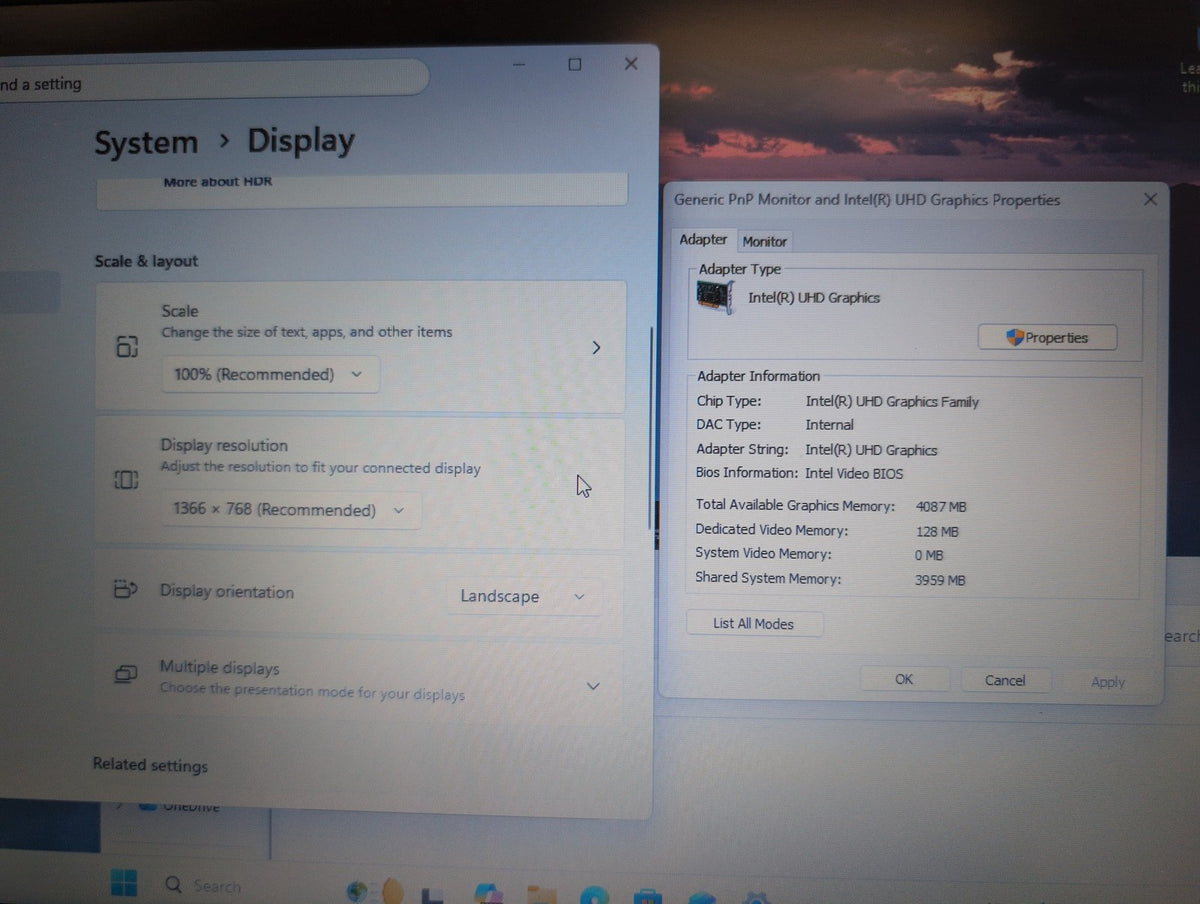Click 'Intel(R) UHD Graphics Family' chip type
The image size is (1200, 904).
coord(892,402)
